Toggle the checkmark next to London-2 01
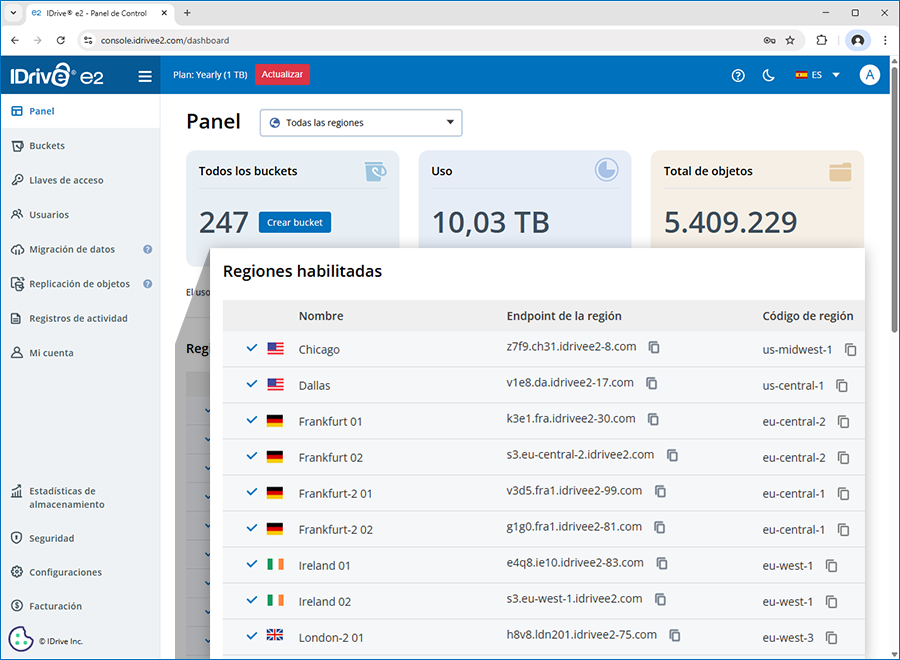Image resolution: width=900 pixels, height=660 pixels. tap(252, 636)
